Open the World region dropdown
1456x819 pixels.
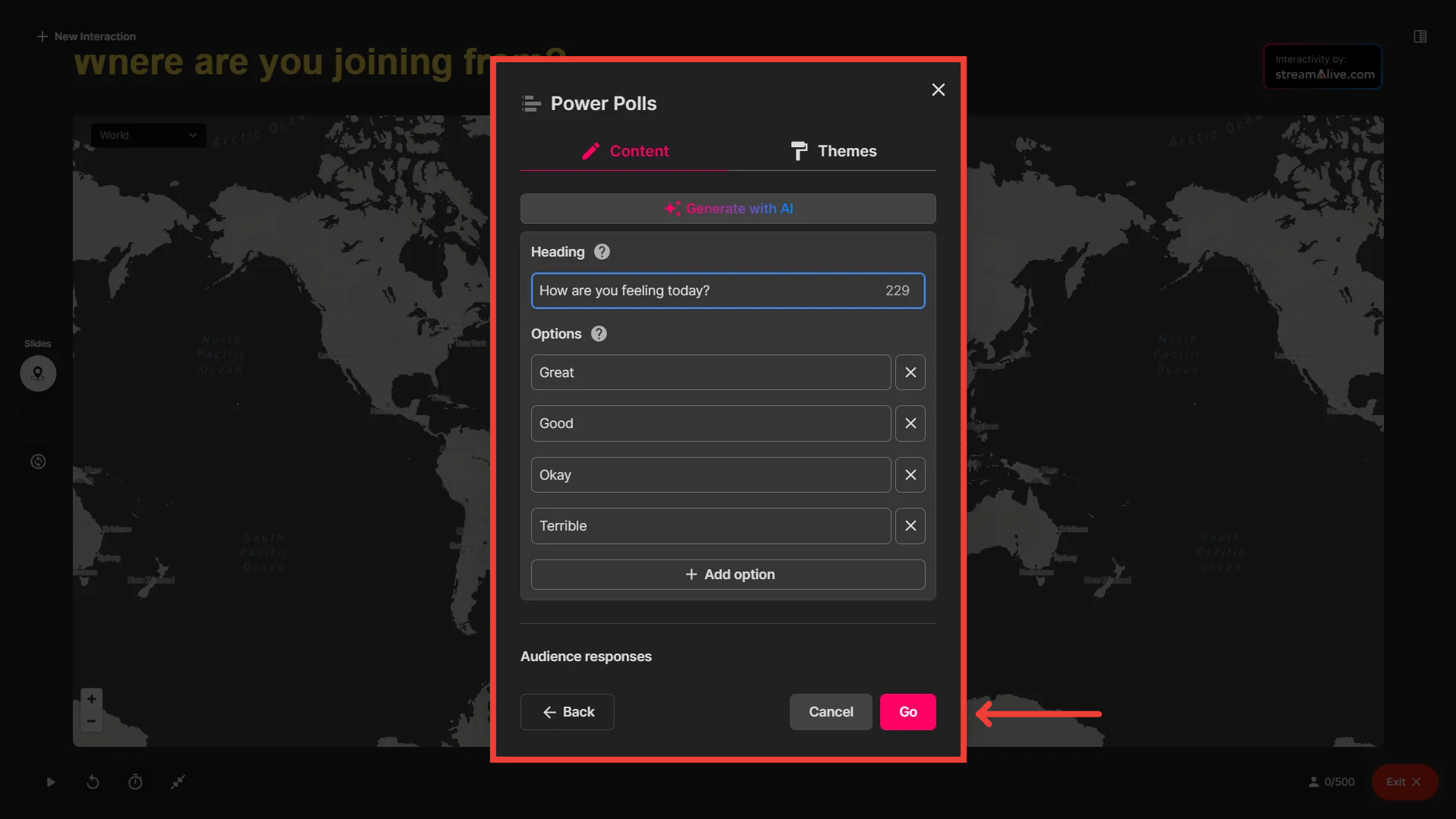click(x=148, y=136)
